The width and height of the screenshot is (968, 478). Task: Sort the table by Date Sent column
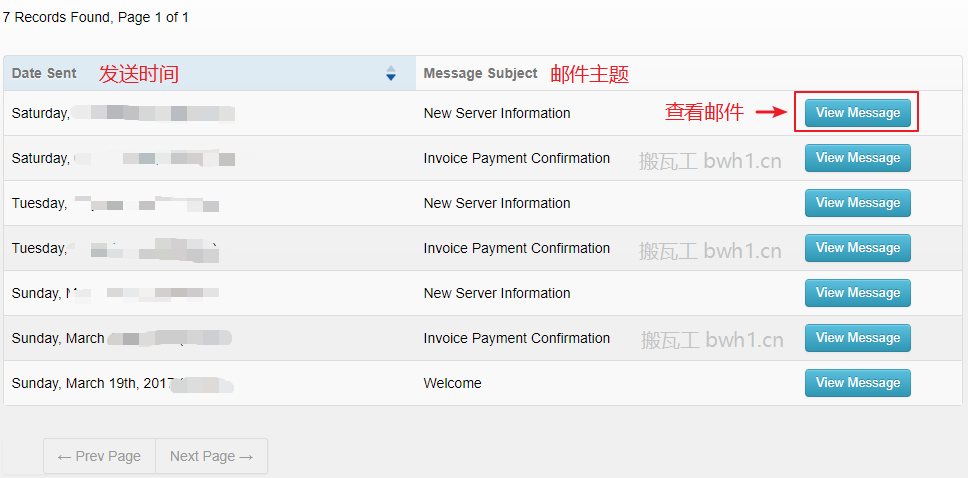tap(44, 74)
